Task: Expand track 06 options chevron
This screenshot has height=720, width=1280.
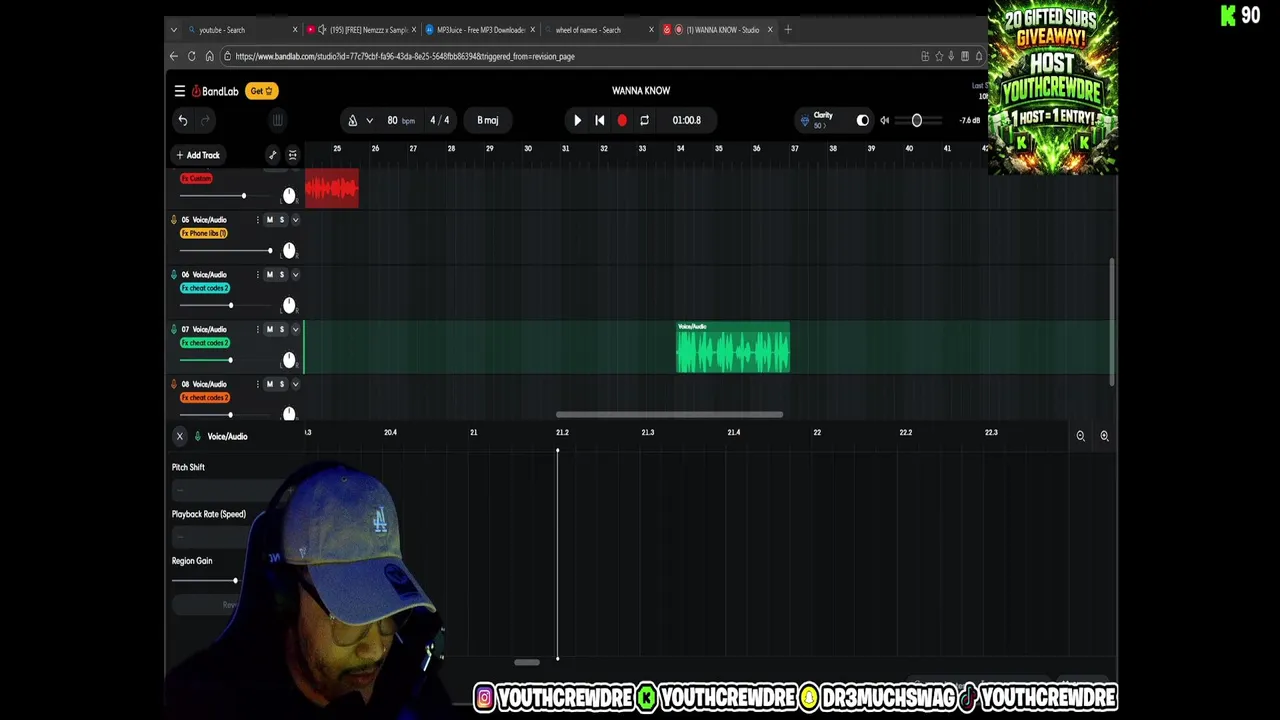Action: (295, 275)
